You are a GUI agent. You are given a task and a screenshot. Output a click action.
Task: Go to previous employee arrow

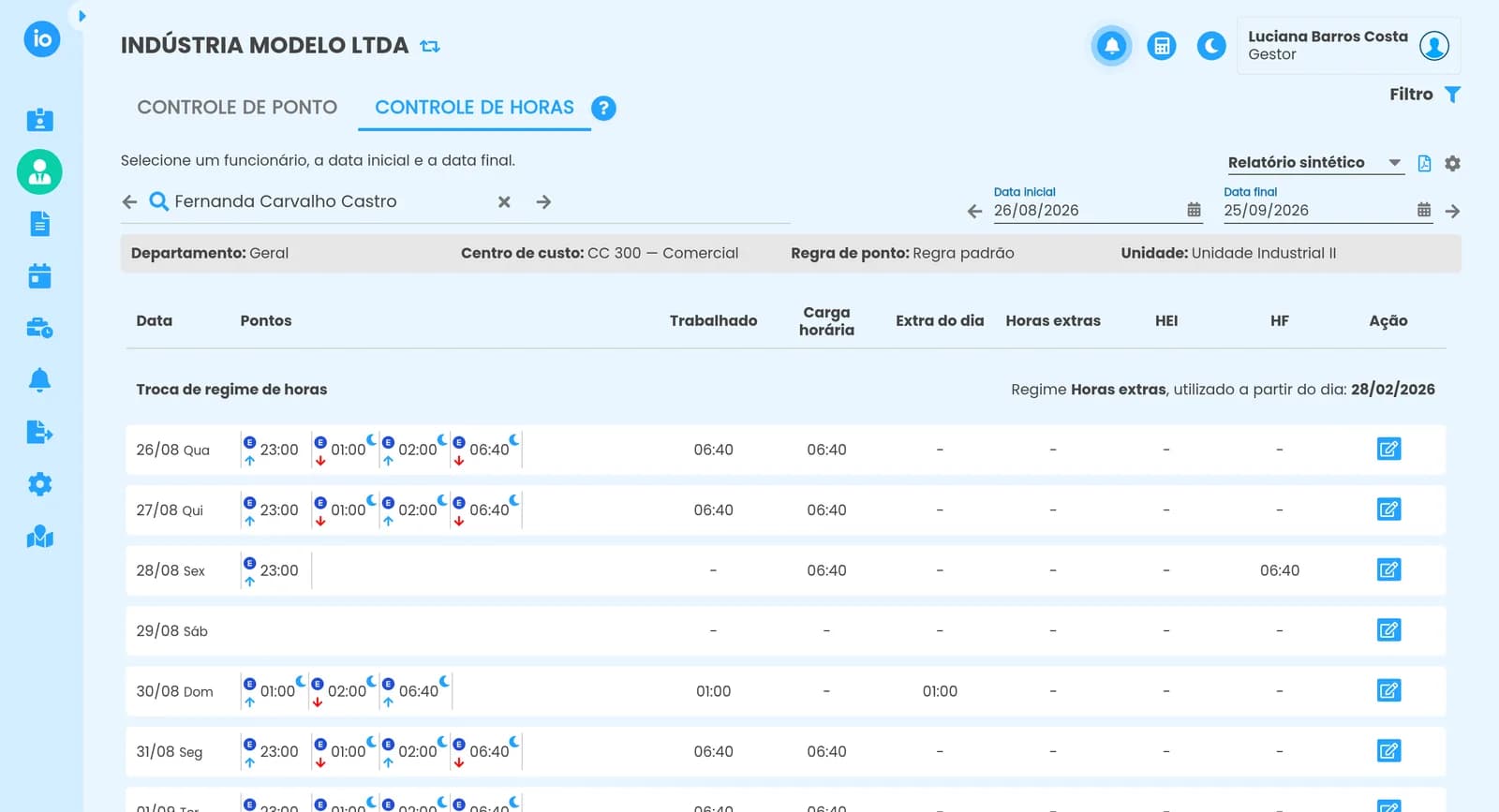pyautogui.click(x=129, y=201)
